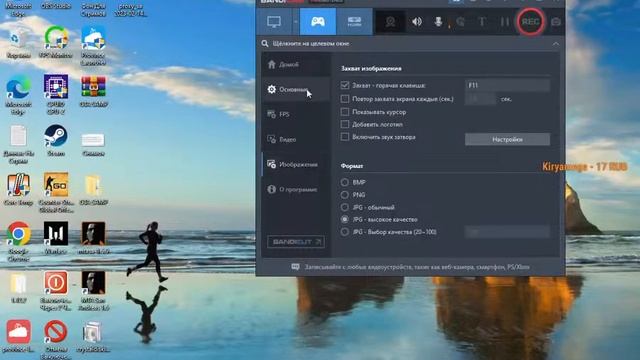The width and height of the screenshot is (640, 360).
Task: Select JPG - Выбор качества radio button
Action: coord(345,232)
